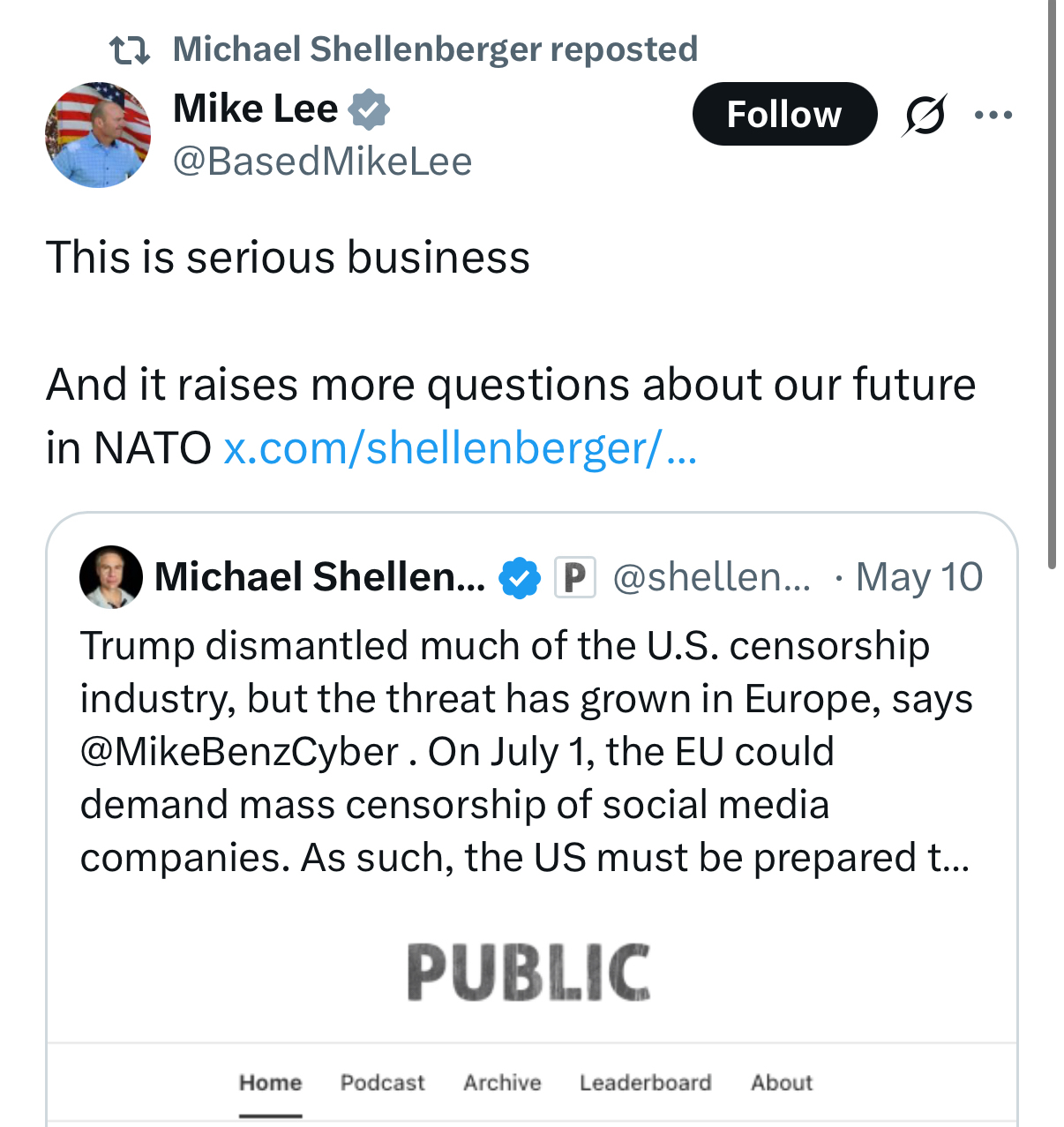Open the @MikeBenzCyber mention

tap(240, 752)
